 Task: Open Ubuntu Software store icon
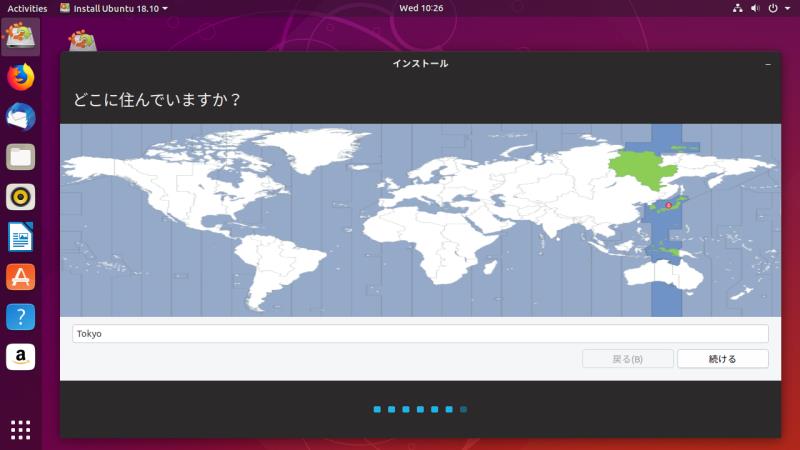[20, 277]
